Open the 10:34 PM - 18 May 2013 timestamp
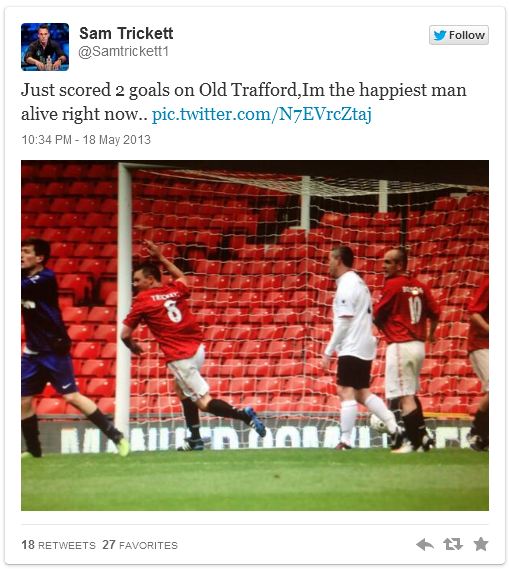509x569 pixels. 86,140
